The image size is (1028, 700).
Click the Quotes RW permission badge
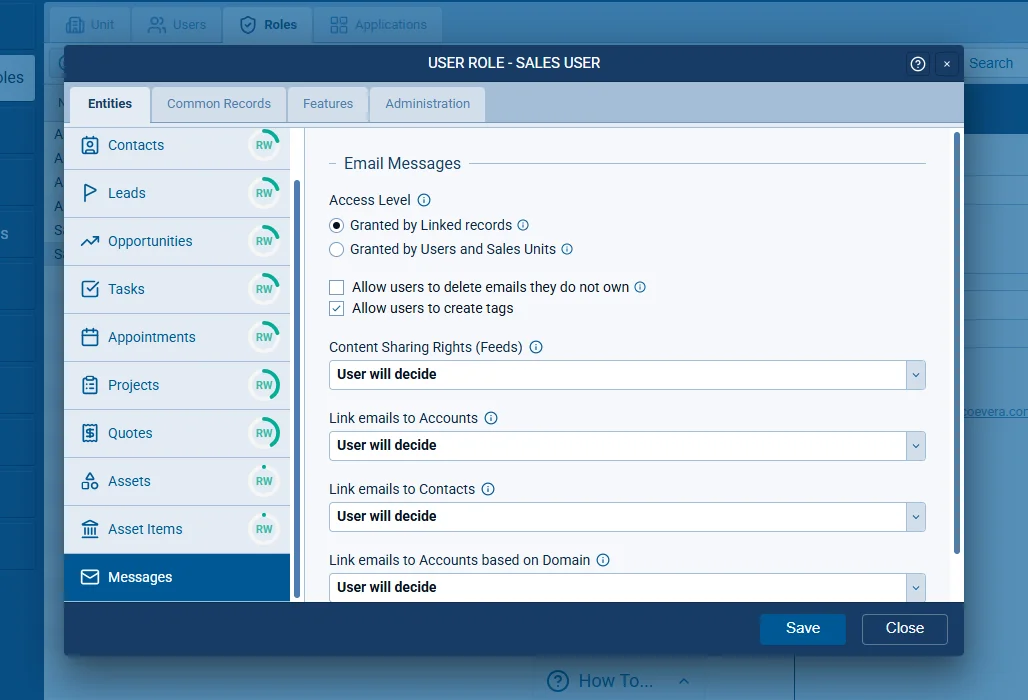[264, 433]
